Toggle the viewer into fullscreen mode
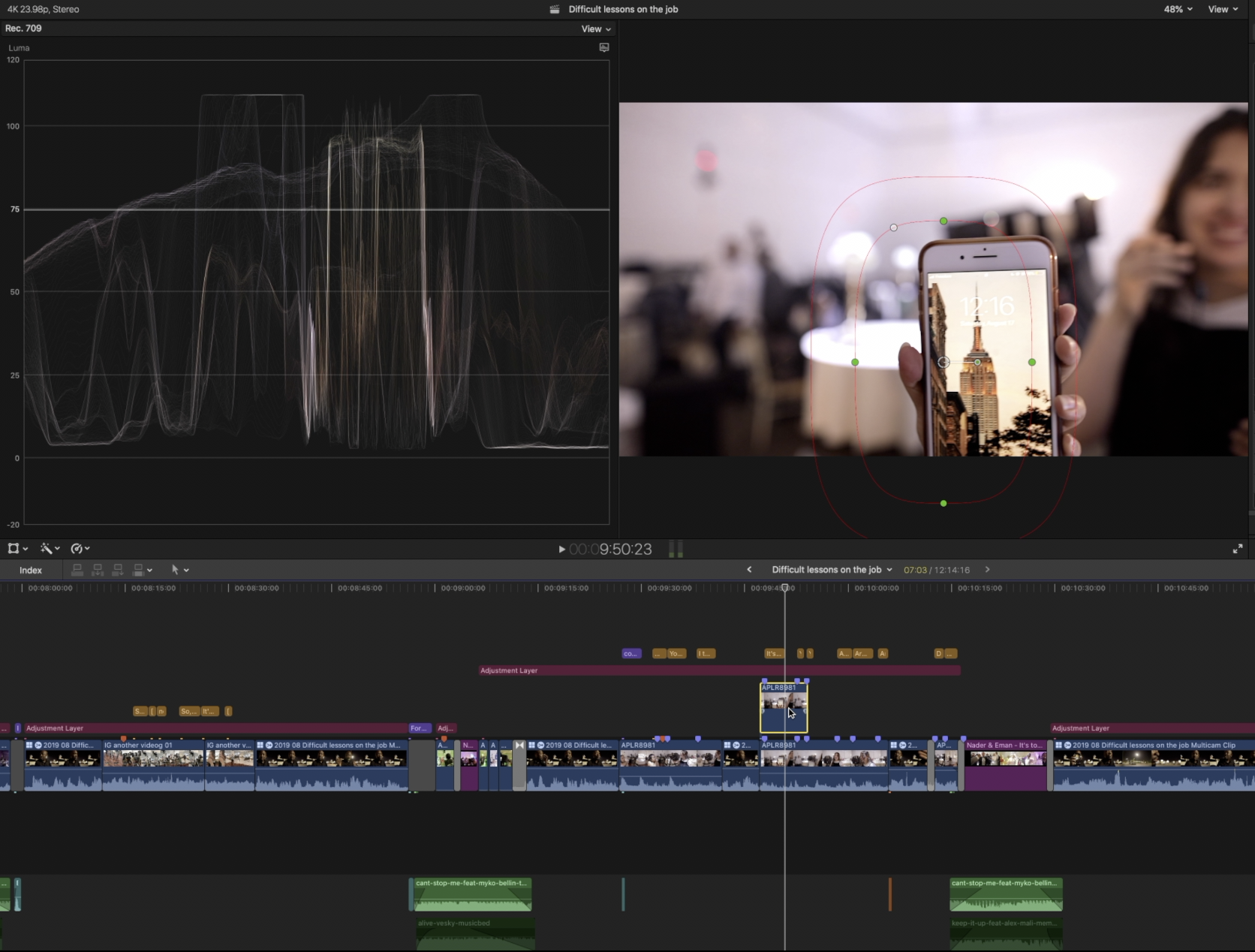1255x952 pixels. [1238, 548]
